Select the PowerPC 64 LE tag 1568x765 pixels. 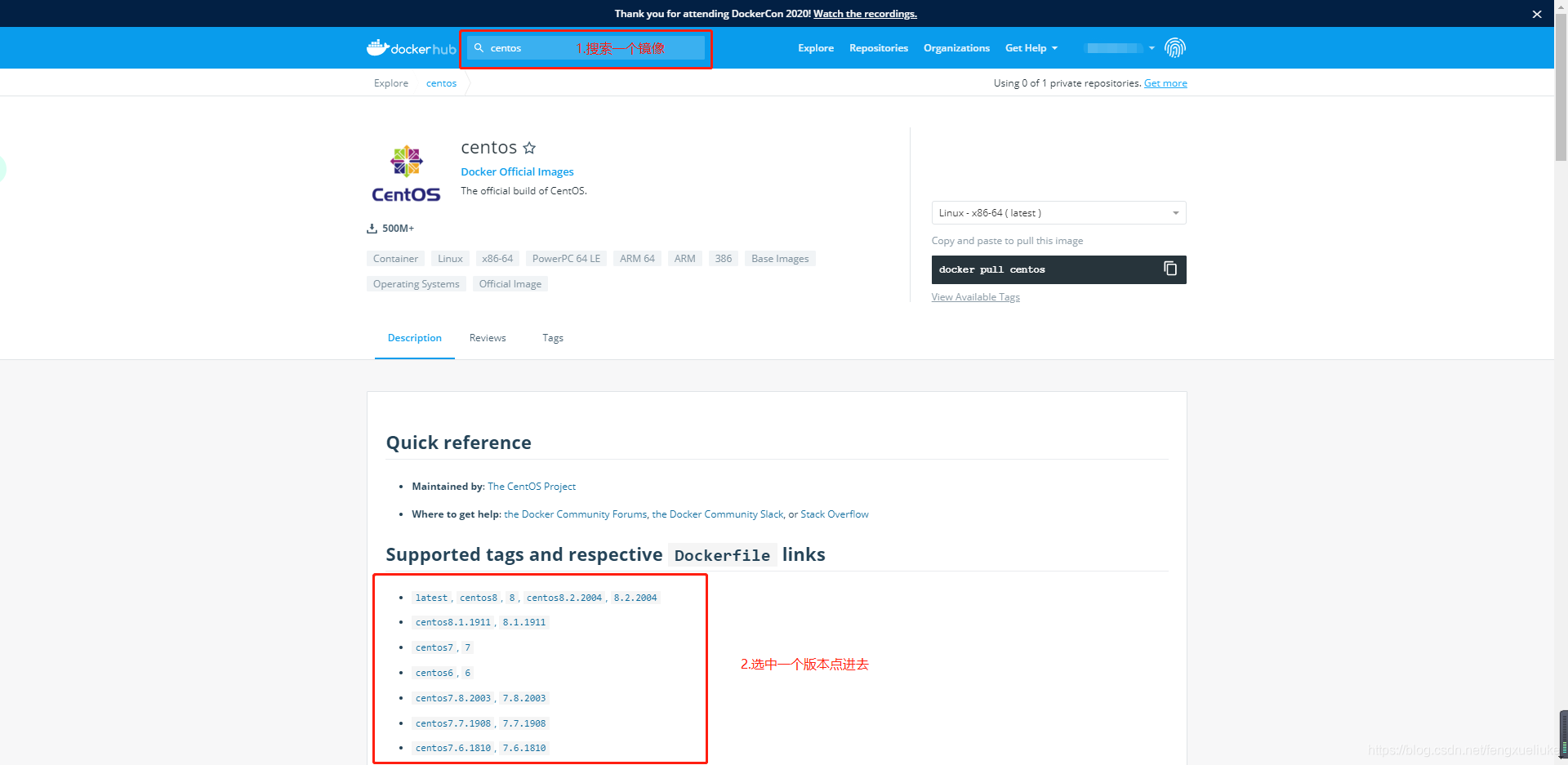pyautogui.click(x=566, y=259)
